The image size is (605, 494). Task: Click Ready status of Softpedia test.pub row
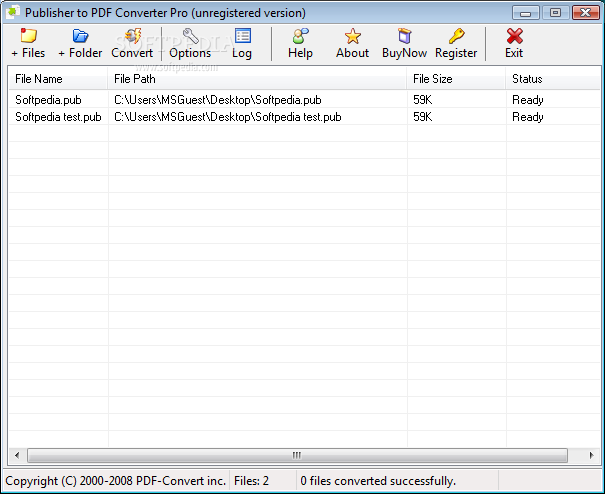click(527, 117)
